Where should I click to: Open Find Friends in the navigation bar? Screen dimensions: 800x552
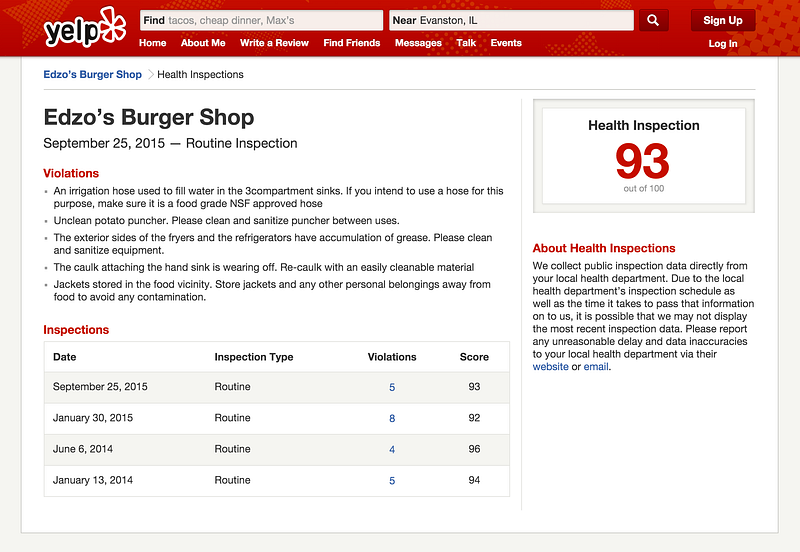pos(352,43)
